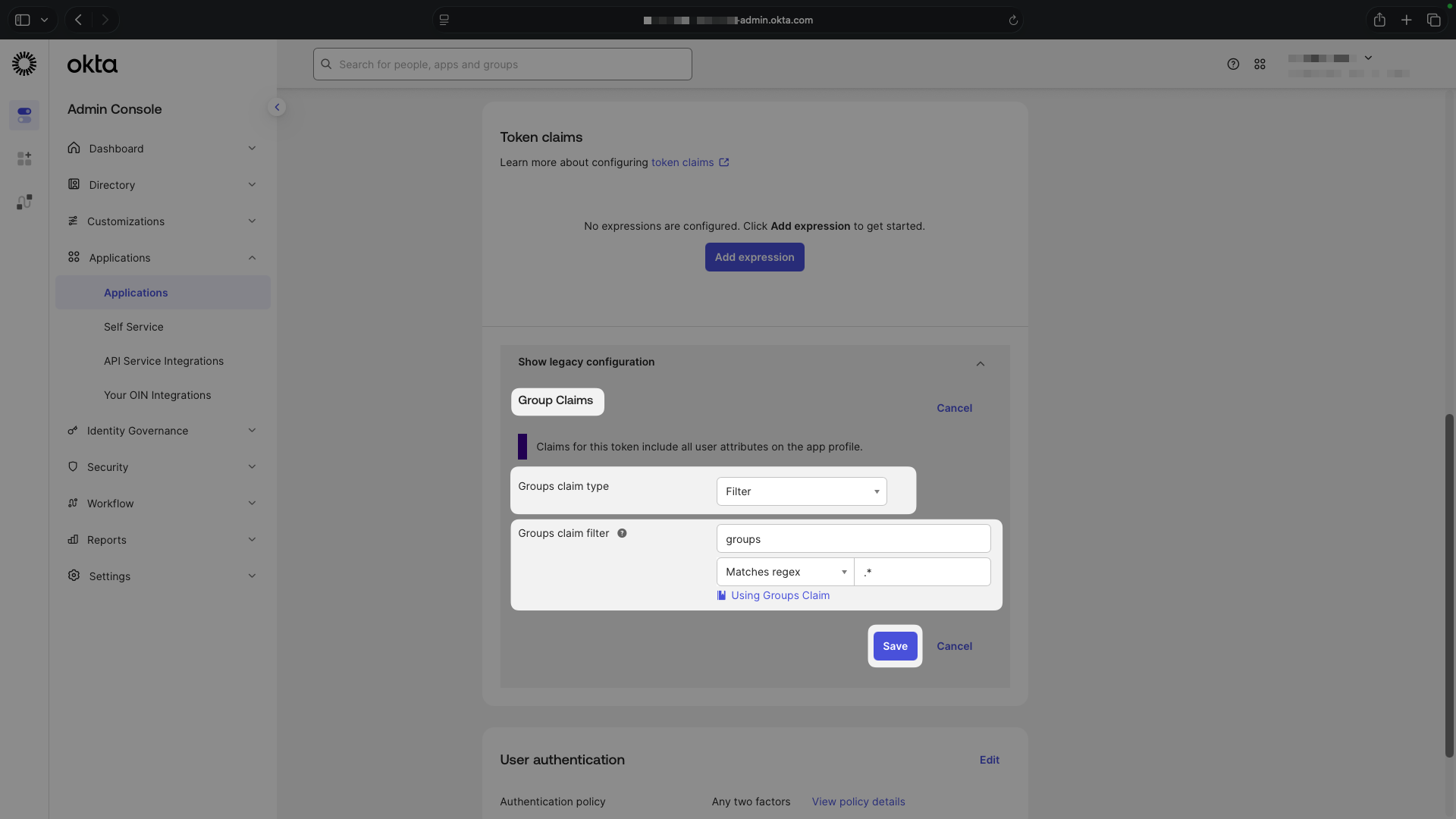This screenshot has width=1456, height=819.
Task: Select the Admin Console toggle icon
Action: pyautogui.click(x=24, y=115)
